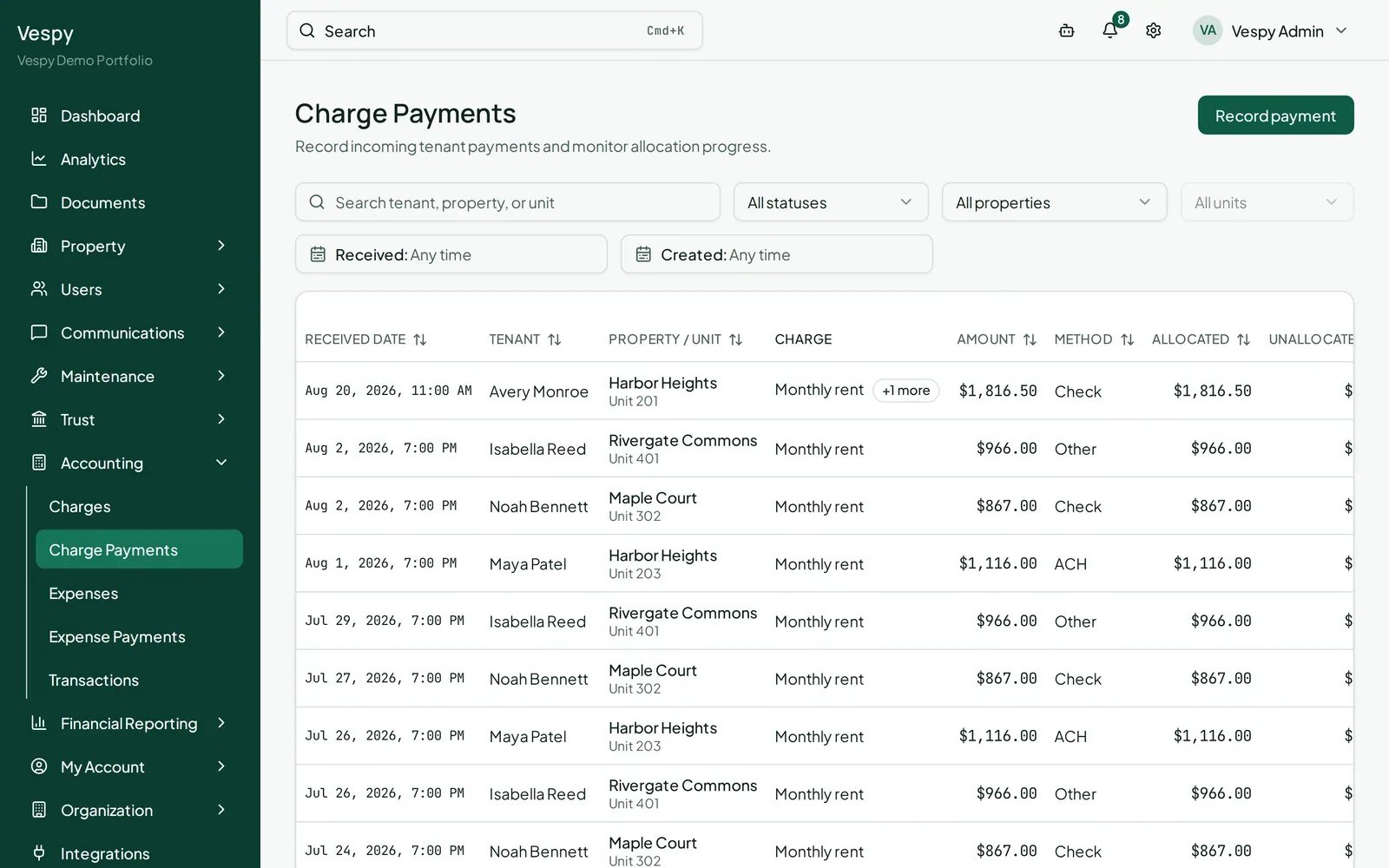Viewport: 1389px width, 868px height.
Task: Open settings gear in top bar
Action: (1153, 30)
